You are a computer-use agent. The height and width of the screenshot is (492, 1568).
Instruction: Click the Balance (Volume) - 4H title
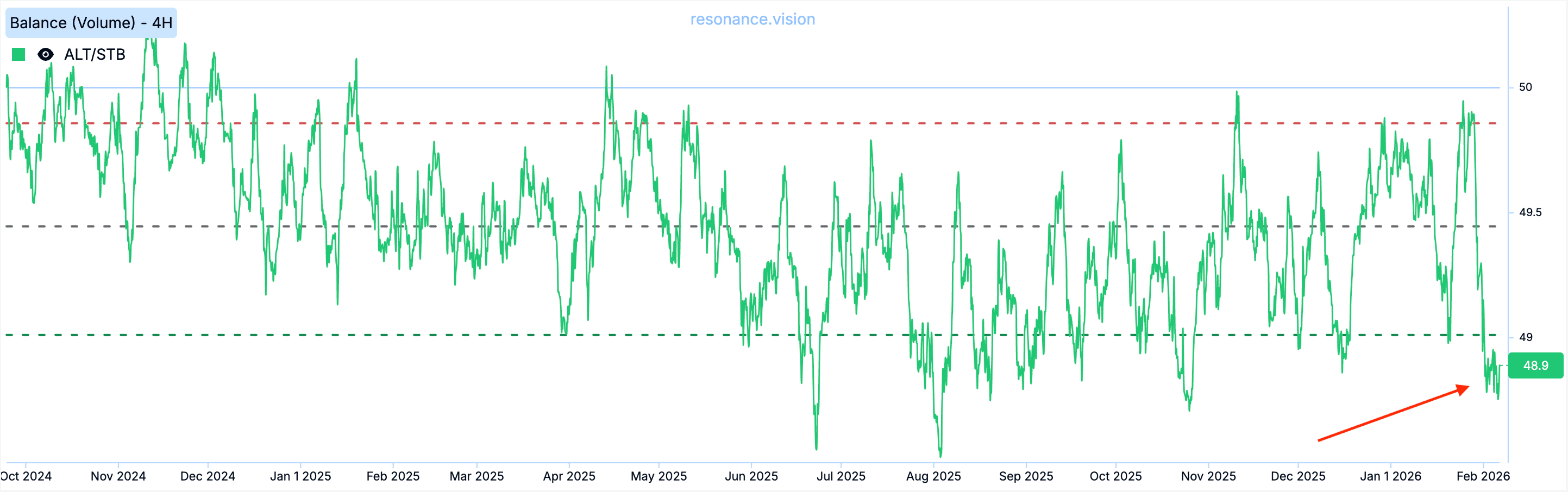(91, 23)
